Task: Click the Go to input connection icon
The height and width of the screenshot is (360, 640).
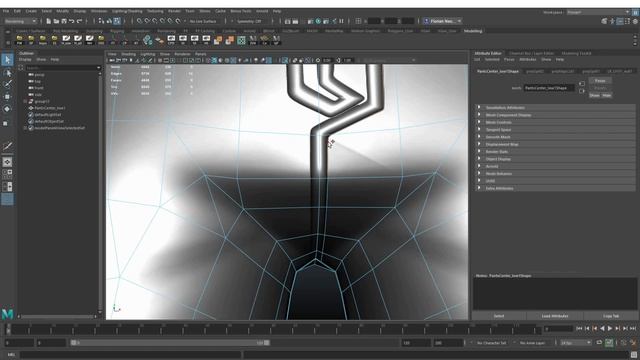Action: tap(582, 84)
